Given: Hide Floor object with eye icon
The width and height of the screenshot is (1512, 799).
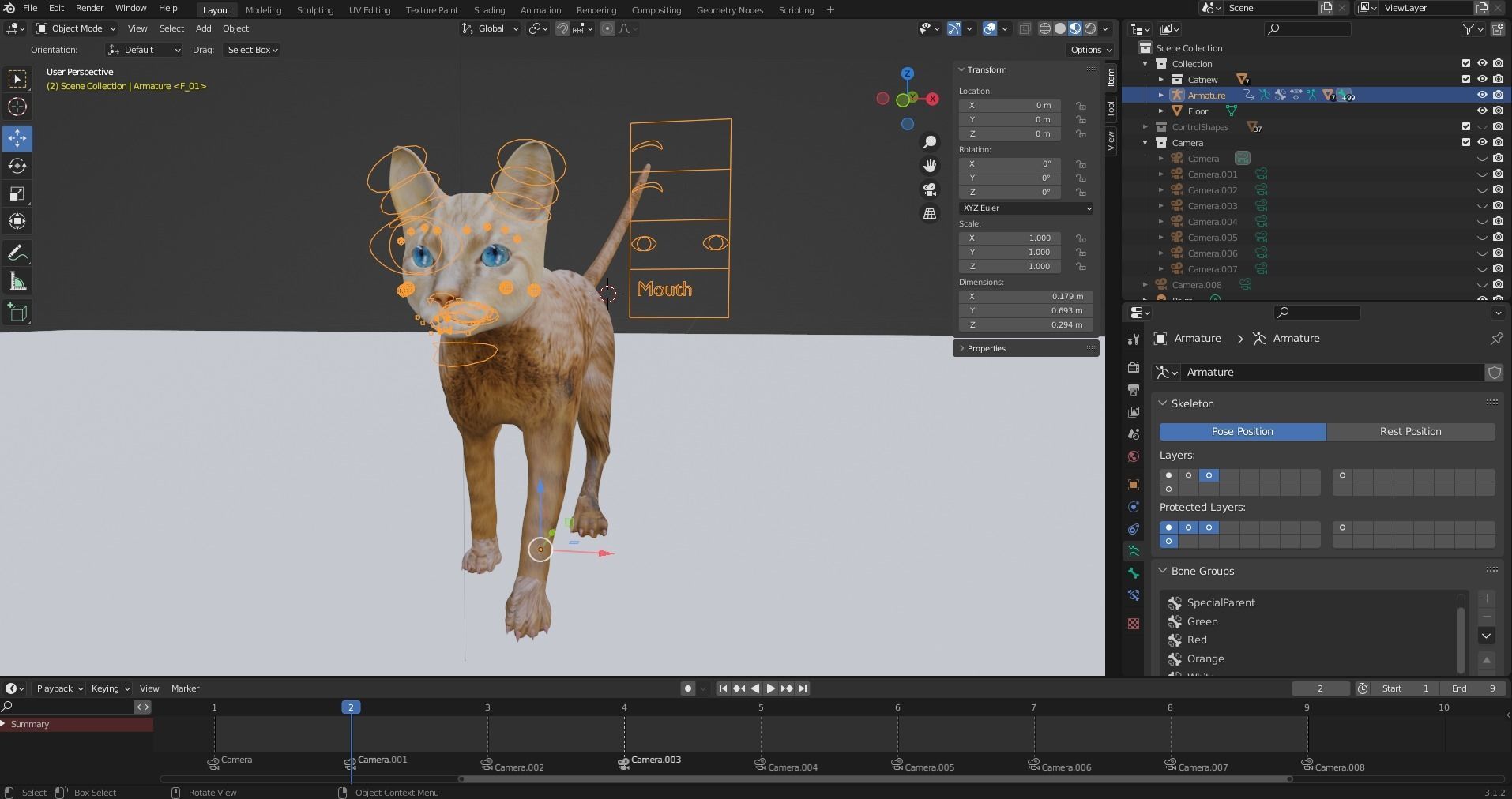Looking at the screenshot, I should [1482, 111].
